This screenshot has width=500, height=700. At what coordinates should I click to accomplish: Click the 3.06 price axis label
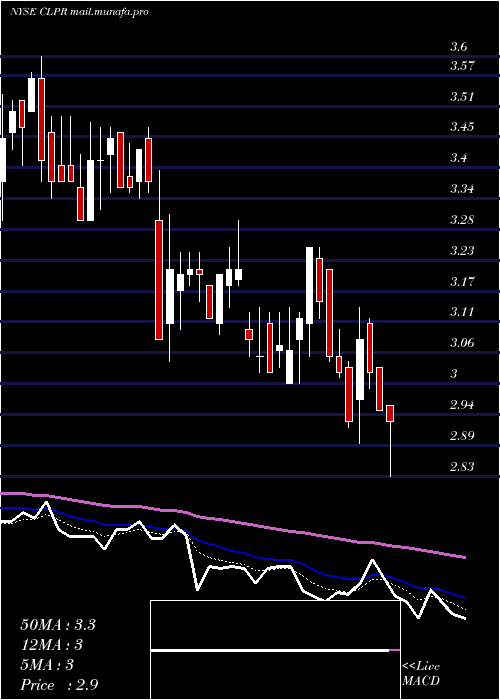pos(462,343)
